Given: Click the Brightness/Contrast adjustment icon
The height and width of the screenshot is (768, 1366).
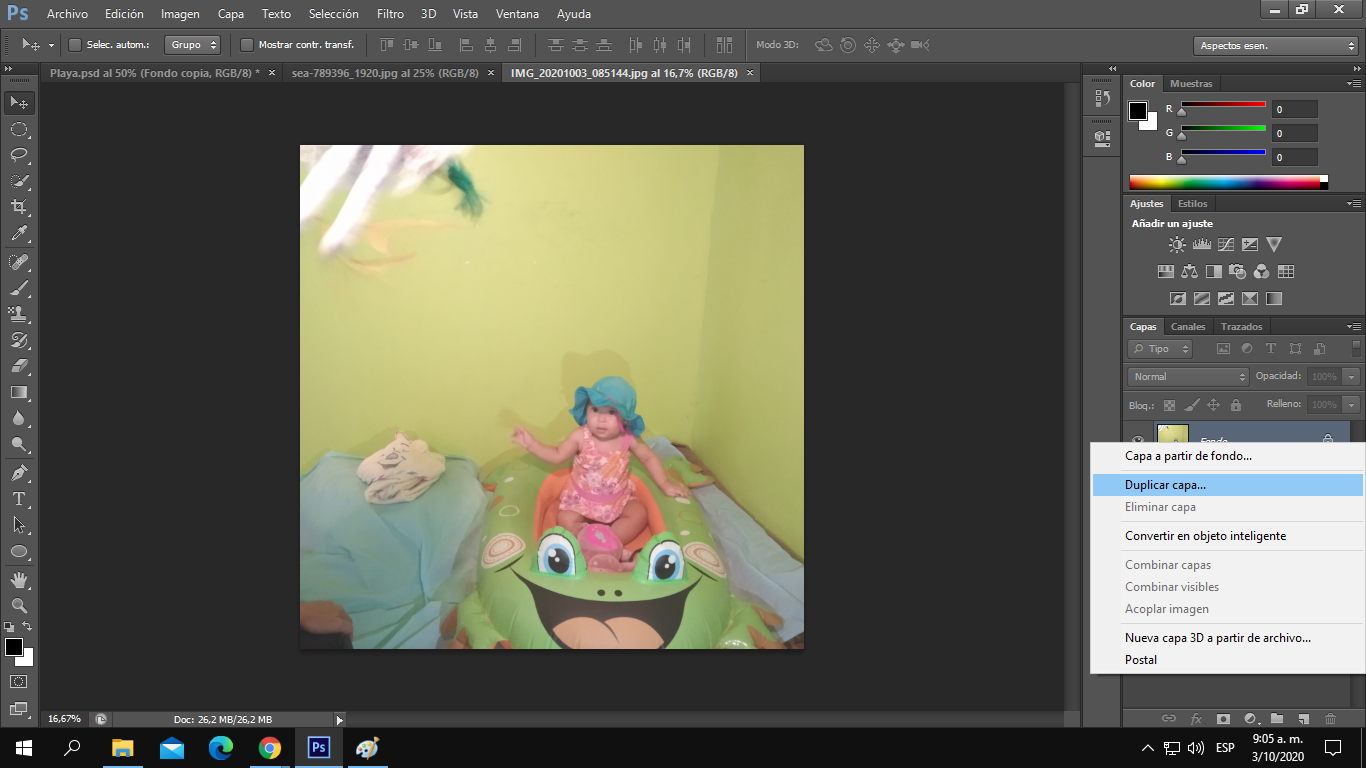Looking at the screenshot, I should pos(1177,244).
